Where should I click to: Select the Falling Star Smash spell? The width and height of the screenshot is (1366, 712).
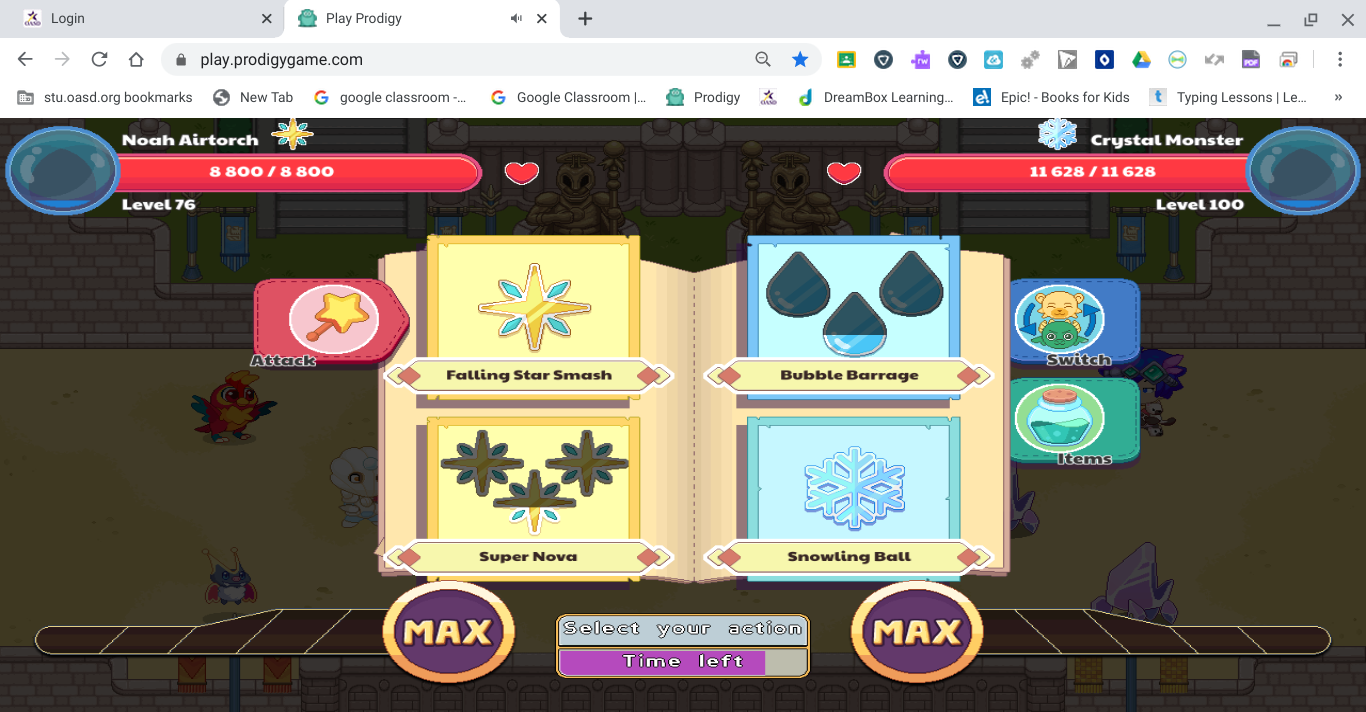(x=529, y=318)
